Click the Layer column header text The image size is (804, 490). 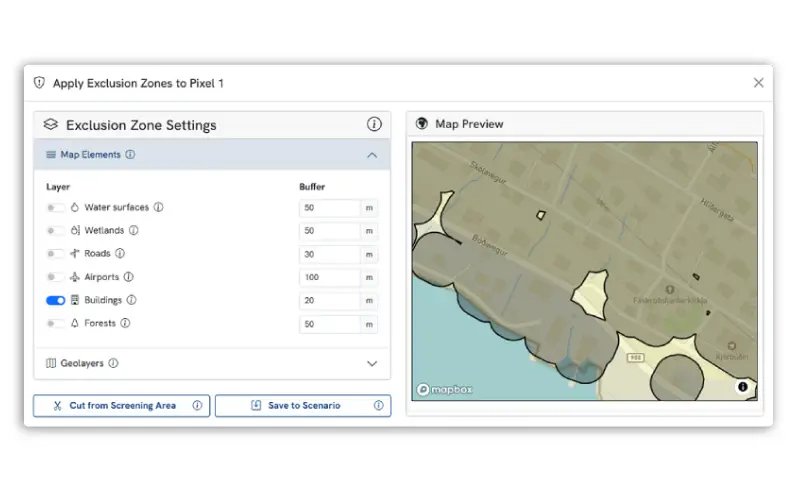click(x=58, y=187)
